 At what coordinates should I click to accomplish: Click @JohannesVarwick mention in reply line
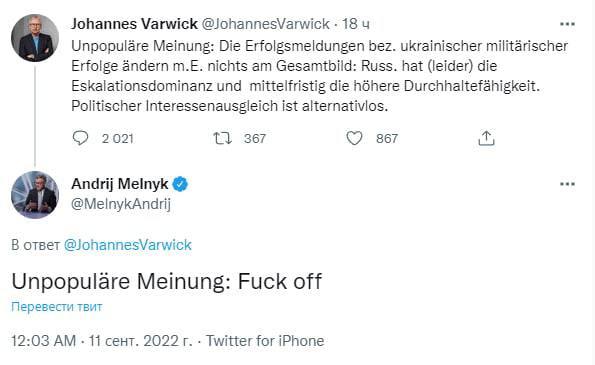128,245
